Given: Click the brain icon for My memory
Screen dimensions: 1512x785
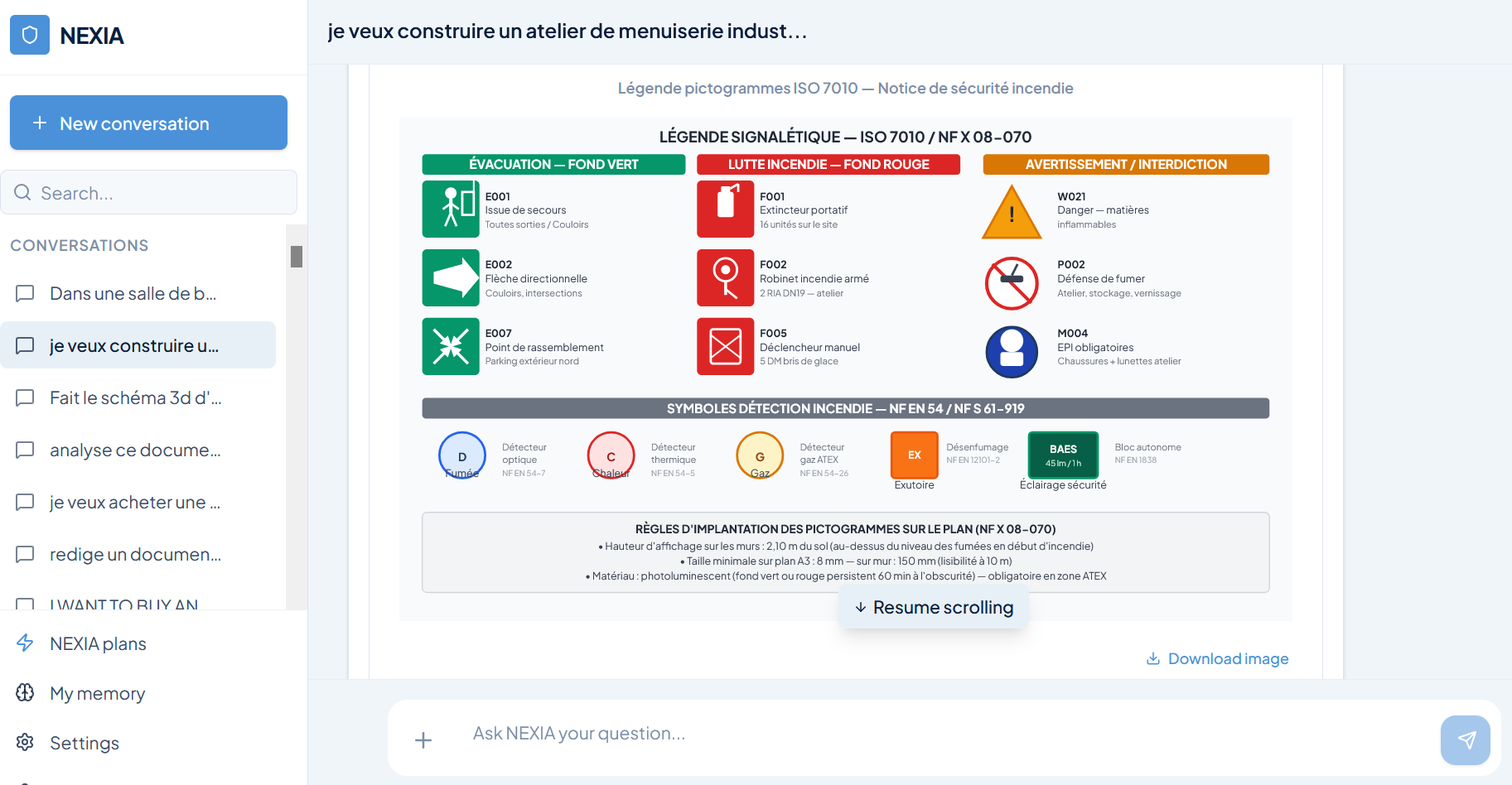Looking at the screenshot, I should pyautogui.click(x=25, y=692).
